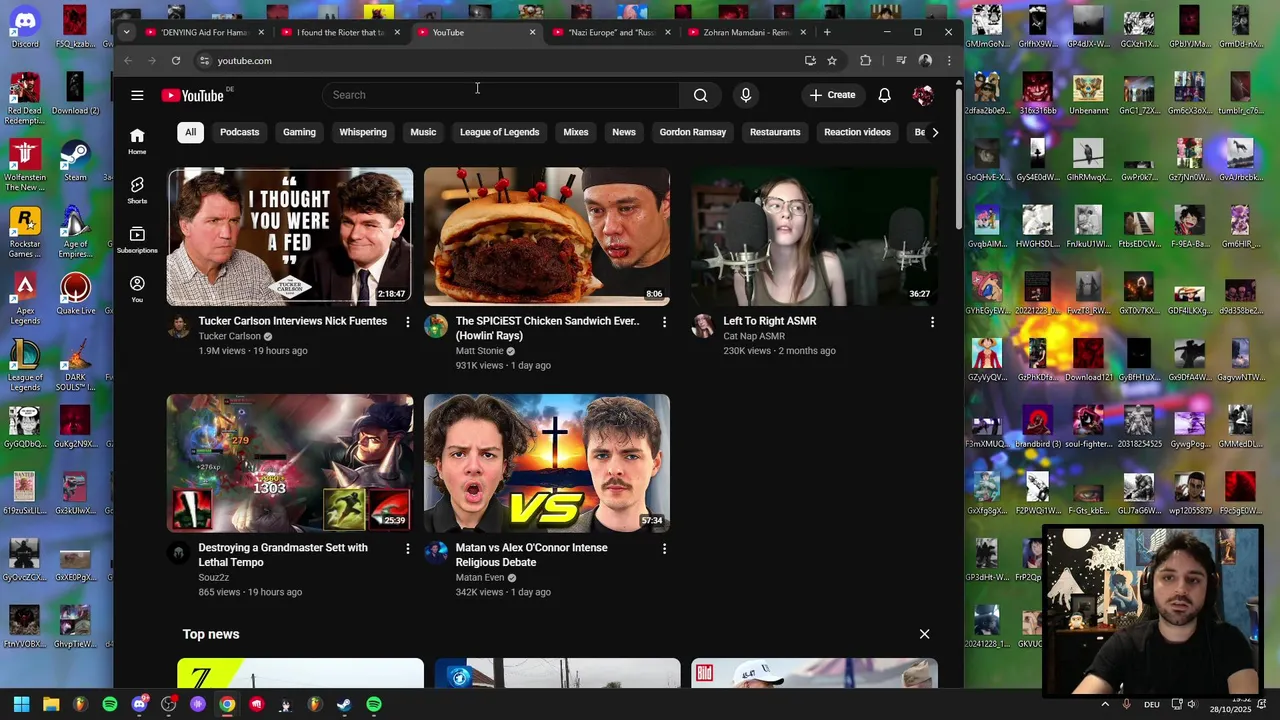Open the Chrome extensions puzzle icon
The height and width of the screenshot is (720, 1280).
tap(865, 61)
